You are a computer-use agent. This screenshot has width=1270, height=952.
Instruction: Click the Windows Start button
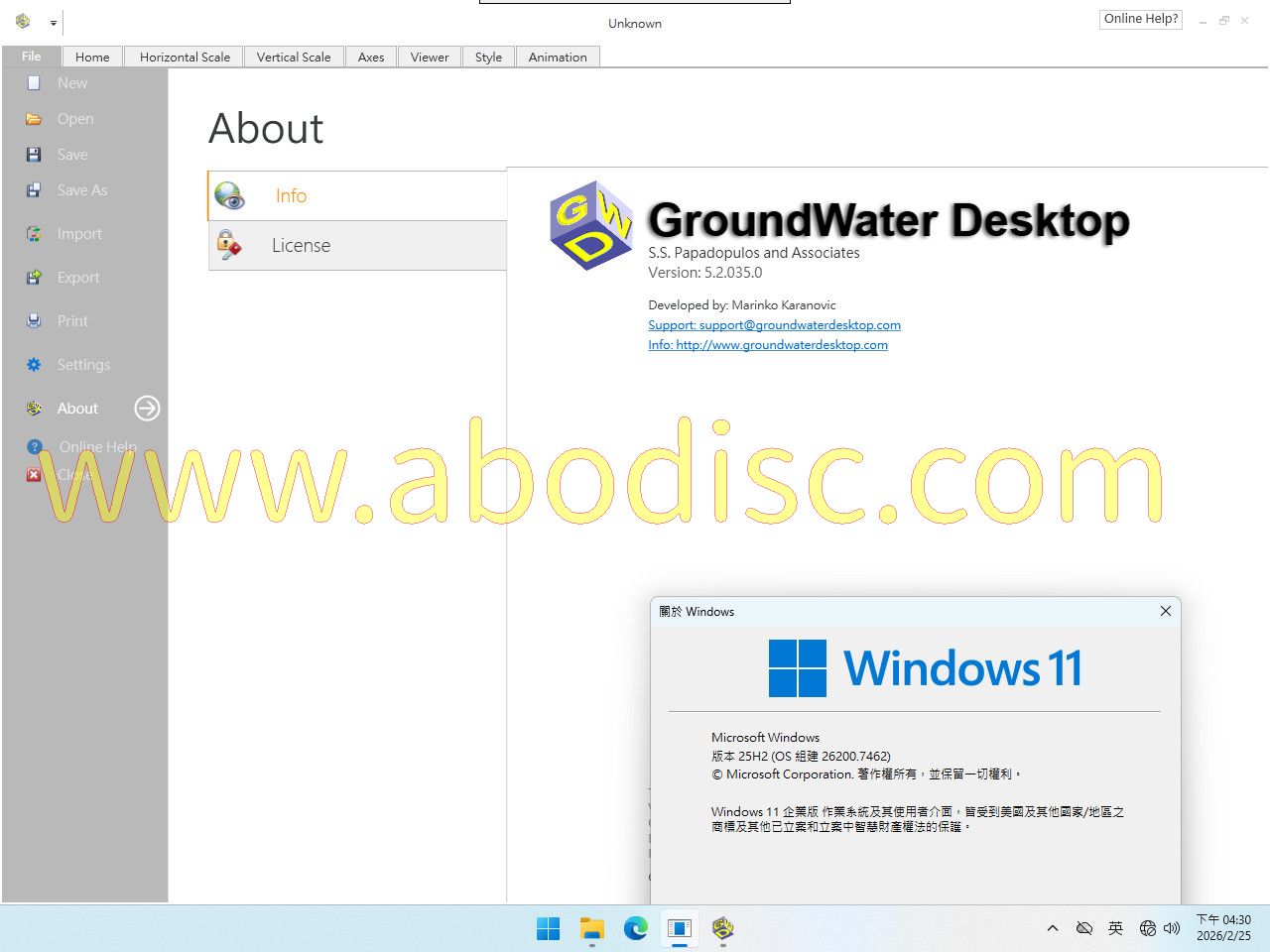pos(548,928)
